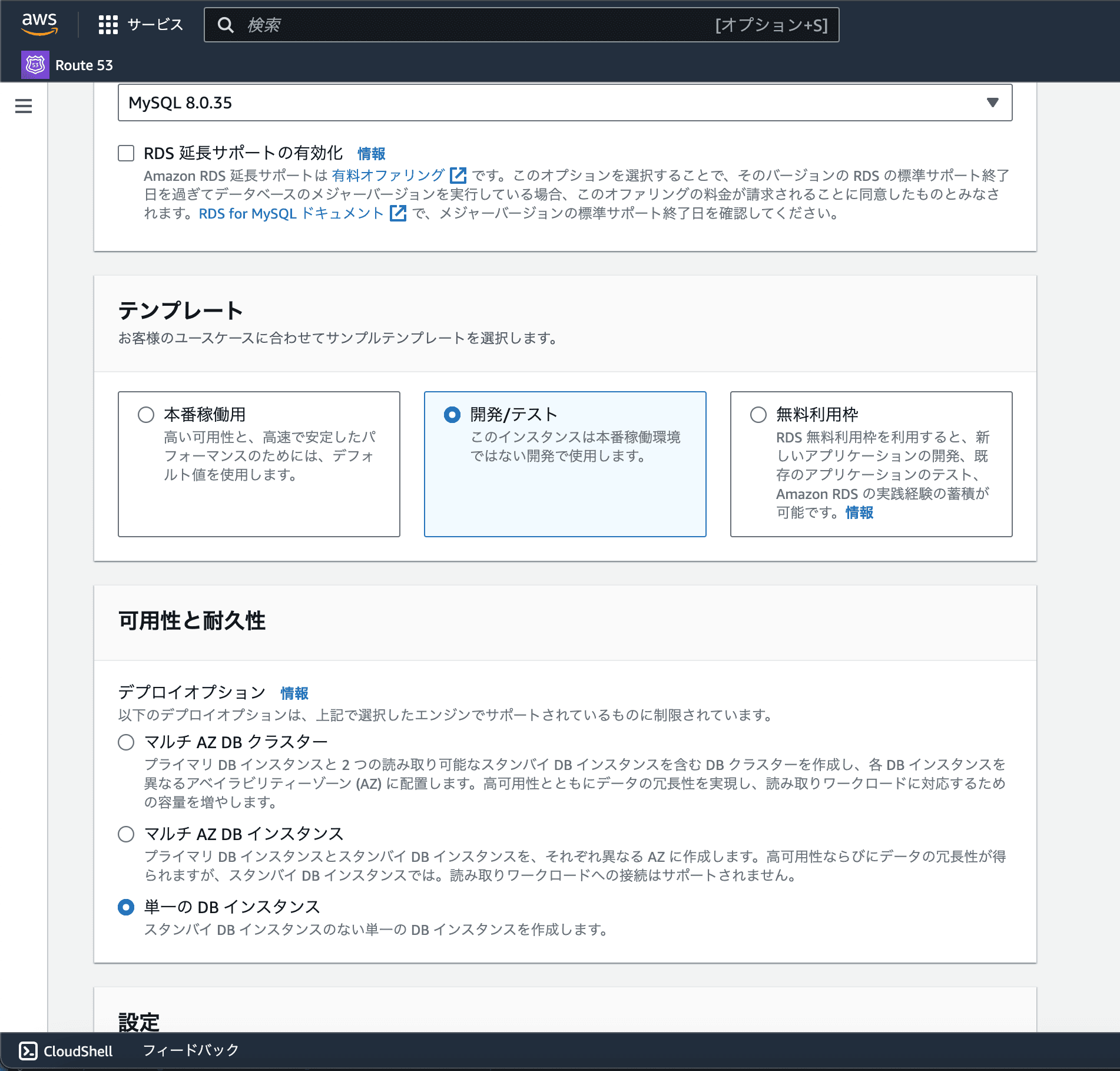Image resolution: width=1120 pixels, height=1071 pixels.
Task: Expand the MySQL 8.0.35 version dropdown
Action: (565, 103)
